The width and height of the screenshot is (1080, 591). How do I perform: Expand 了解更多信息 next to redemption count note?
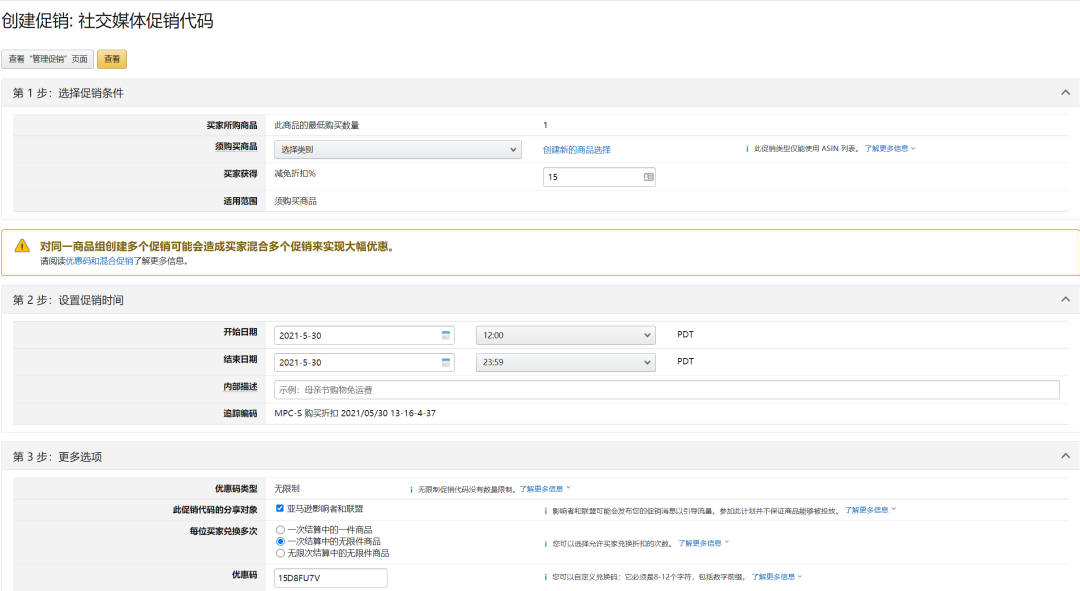click(703, 543)
